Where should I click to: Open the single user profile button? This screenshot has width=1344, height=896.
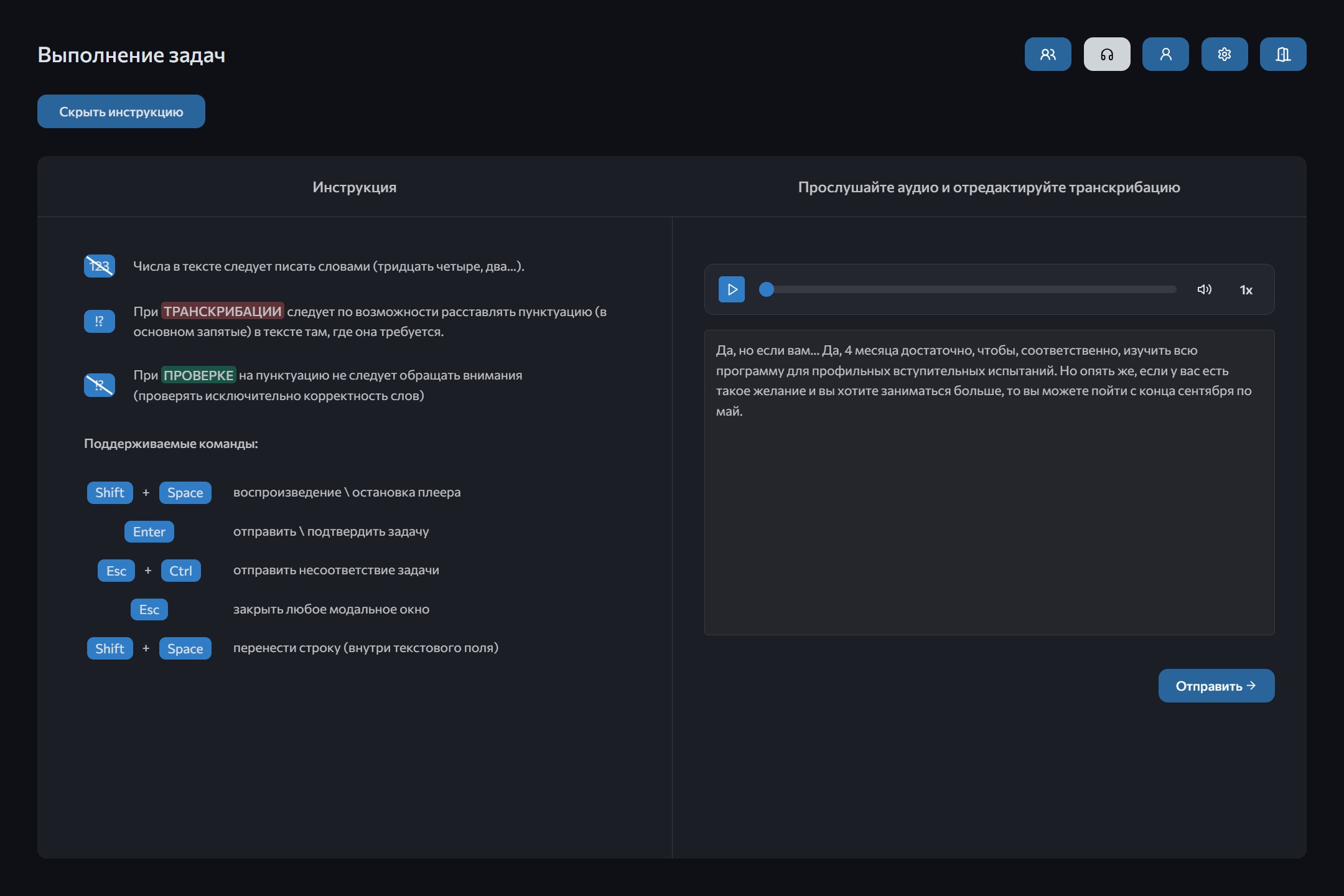pos(1165,54)
